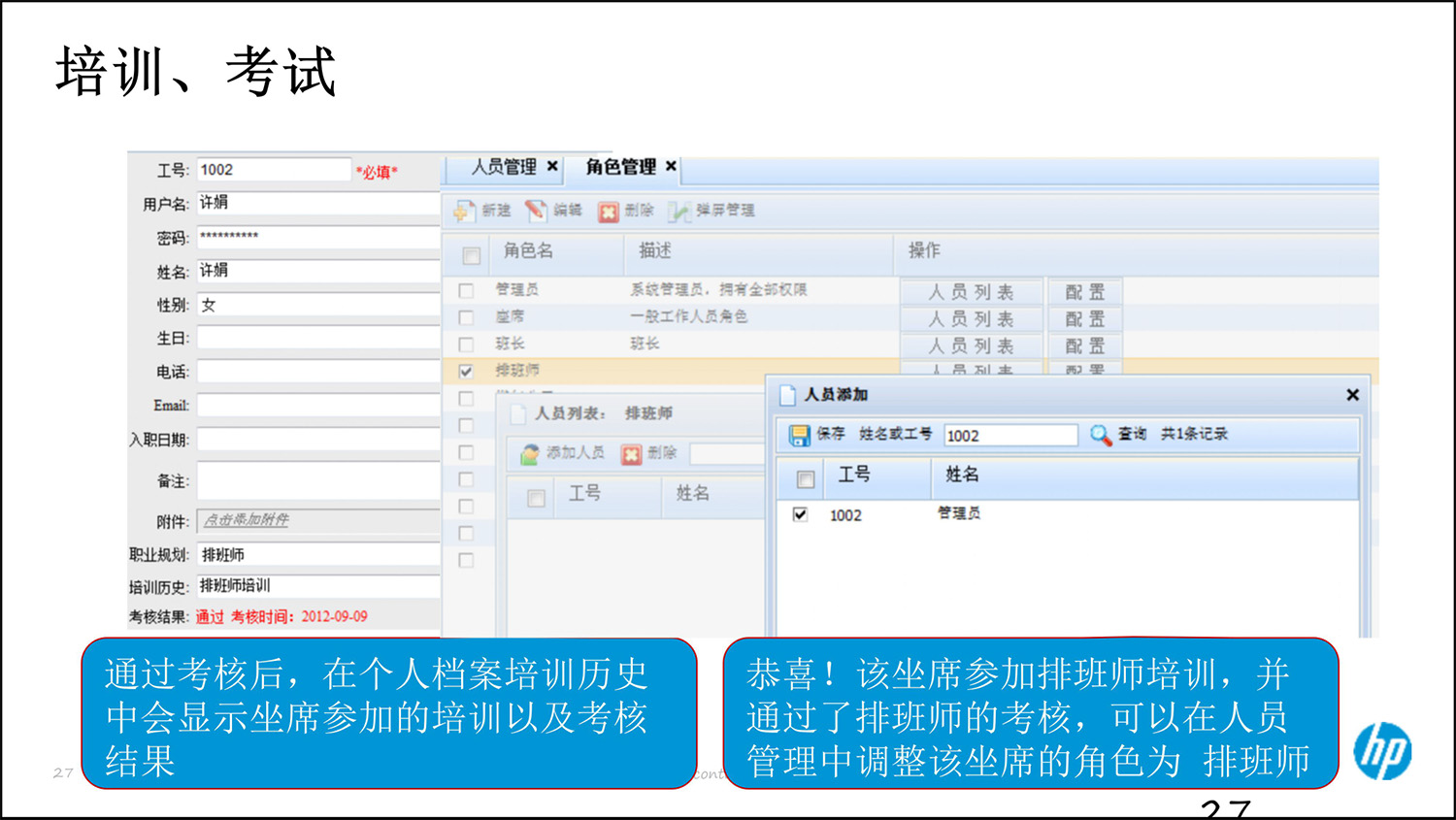Click the 保存 disk icon in 人员添加 dialog
This screenshot has width=1456, height=820.
point(800,435)
